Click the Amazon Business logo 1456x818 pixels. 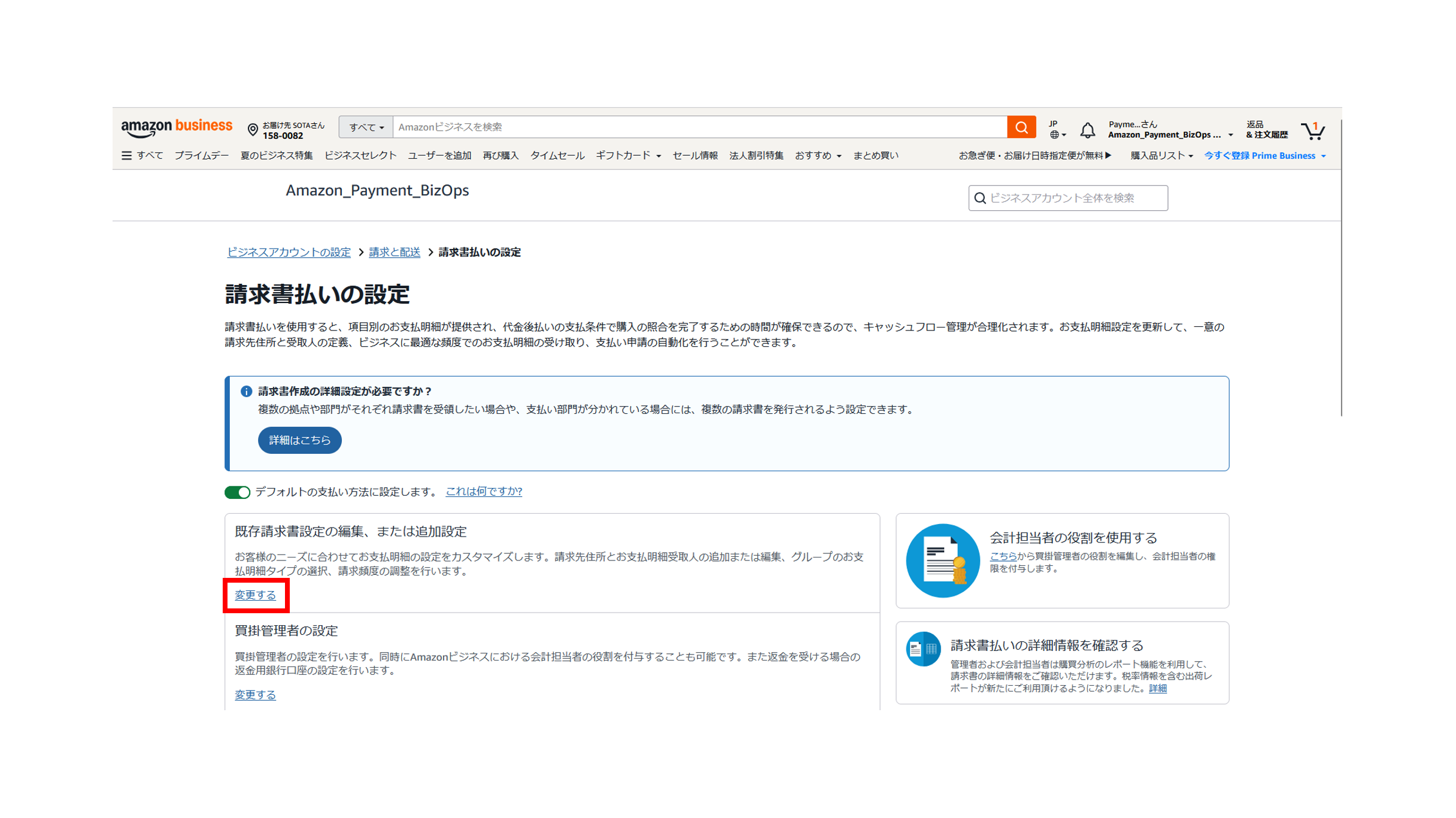pyautogui.click(x=176, y=128)
